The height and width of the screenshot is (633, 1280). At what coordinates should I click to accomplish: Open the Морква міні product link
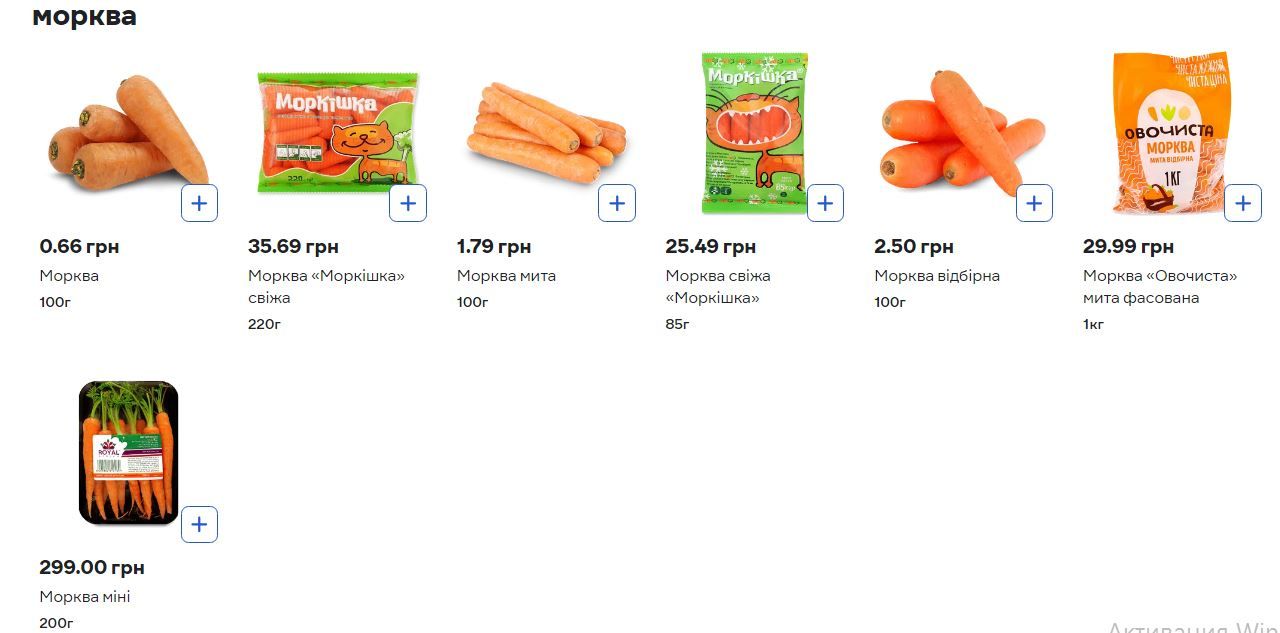coord(85,597)
